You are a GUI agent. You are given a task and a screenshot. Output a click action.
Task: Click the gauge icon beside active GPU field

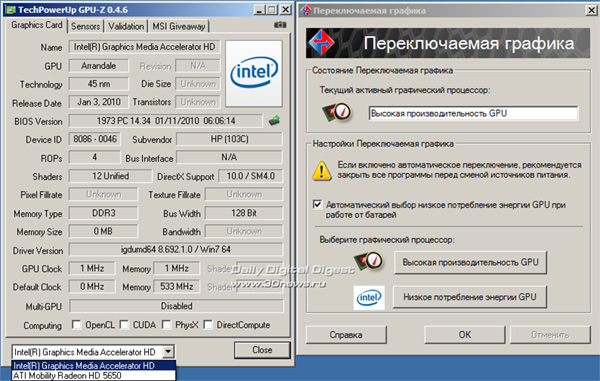point(337,112)
